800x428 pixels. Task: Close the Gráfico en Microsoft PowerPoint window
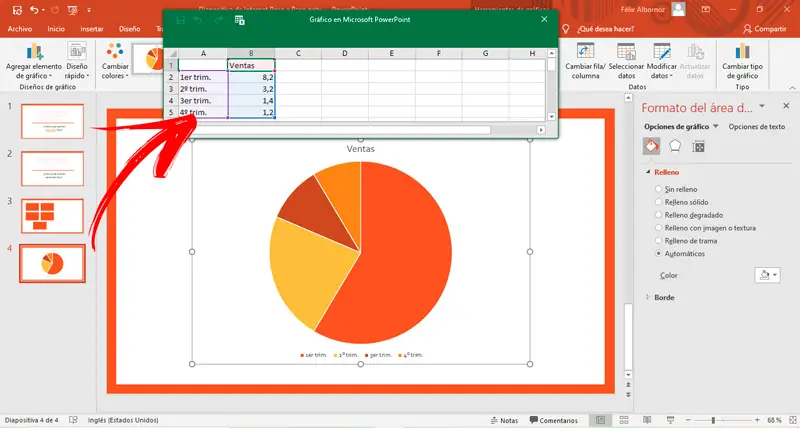tap(544, 19)
